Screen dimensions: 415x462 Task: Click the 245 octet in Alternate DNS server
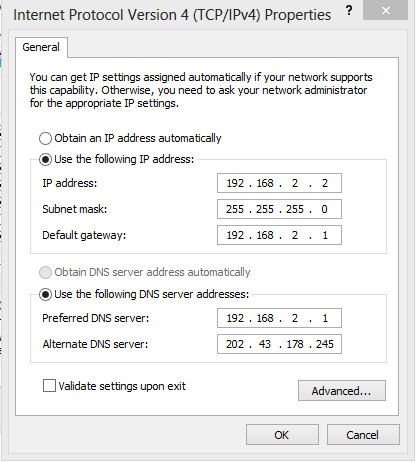point(325,344)
